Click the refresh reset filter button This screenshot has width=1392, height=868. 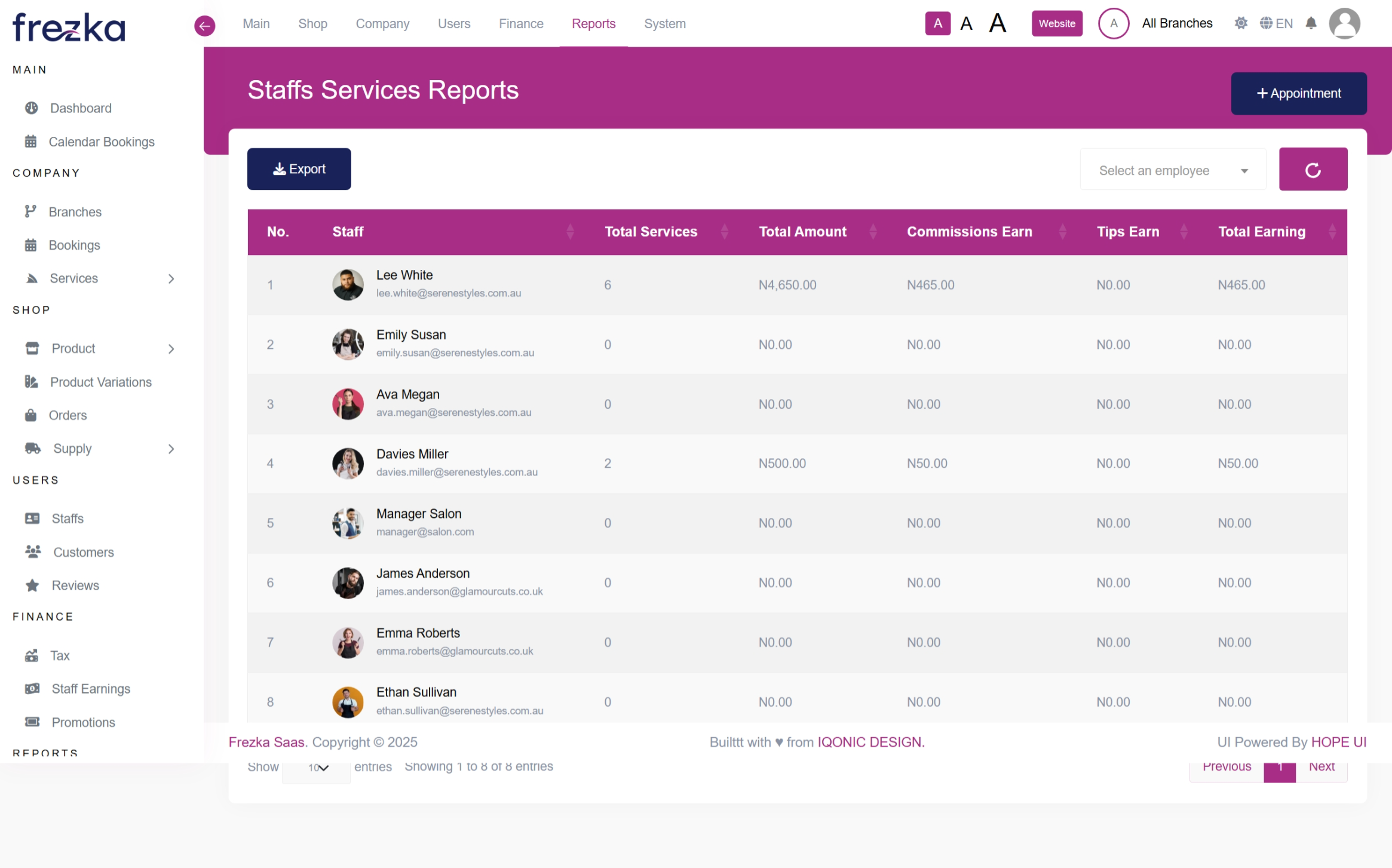pyautogui.click(x=1313, y=170)
